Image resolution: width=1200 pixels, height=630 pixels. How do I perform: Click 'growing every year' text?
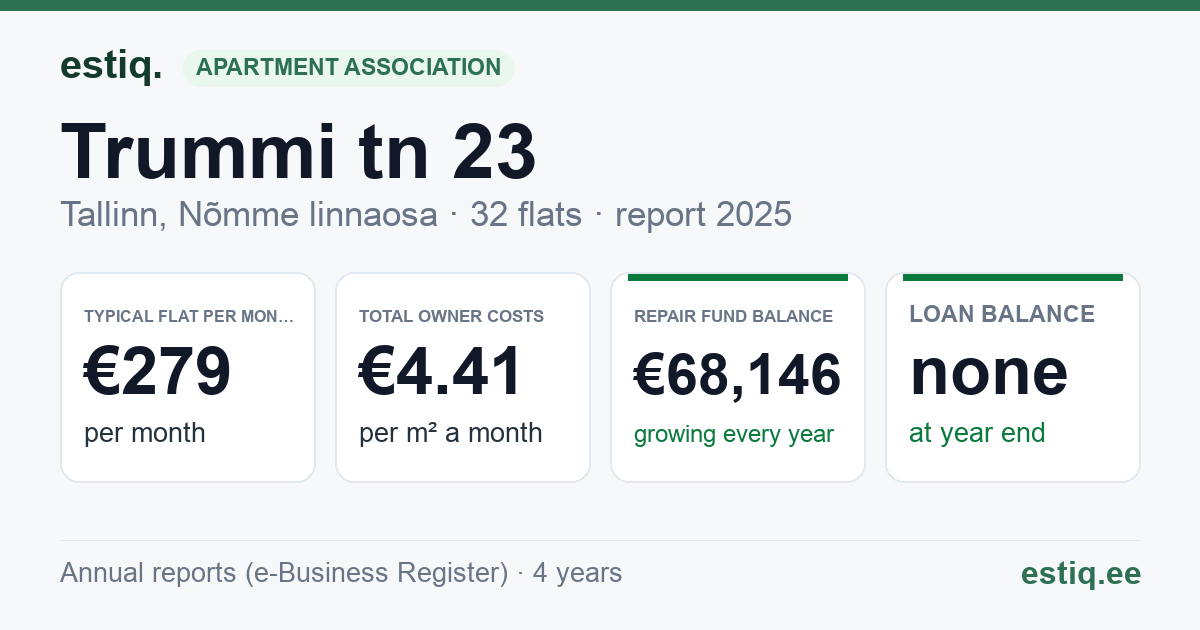pyautogui.click(x=734, y=435)
